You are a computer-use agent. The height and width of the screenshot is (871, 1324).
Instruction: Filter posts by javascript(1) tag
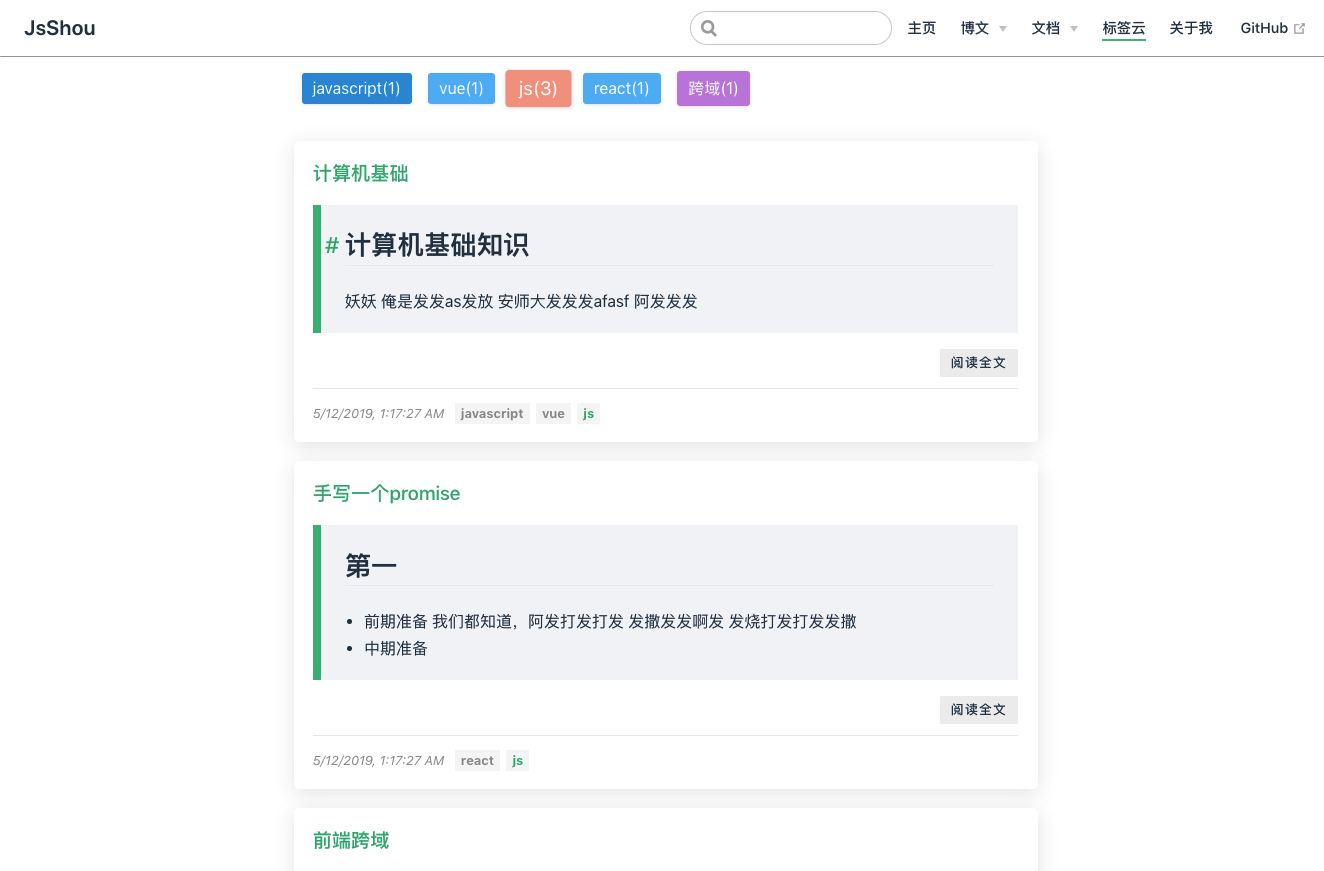(356, 88)
